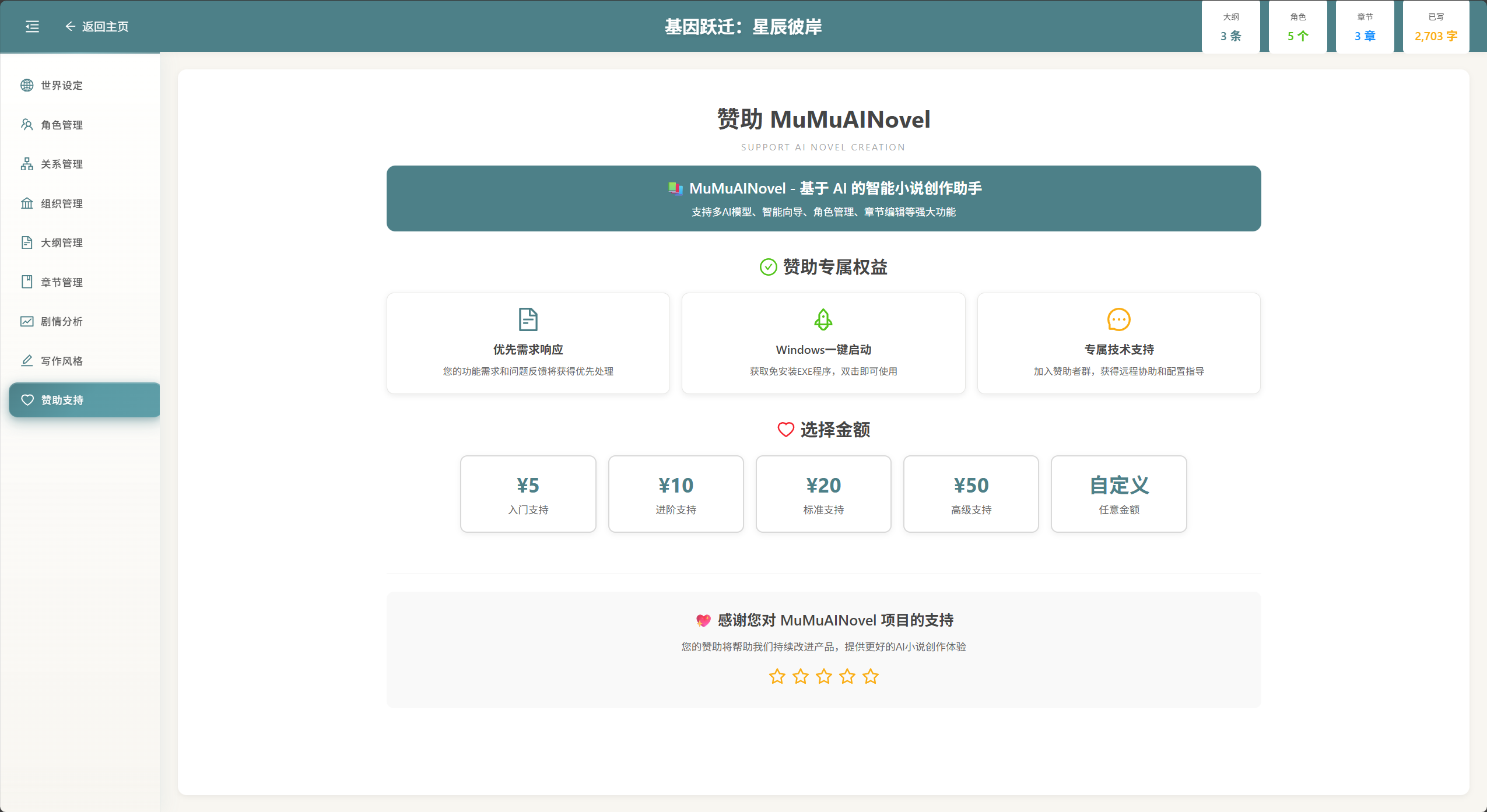The height and width of the screenshot is (812, 1487).
Task: Click the person icon for 角色管理
Action: [x=27, y=125]
